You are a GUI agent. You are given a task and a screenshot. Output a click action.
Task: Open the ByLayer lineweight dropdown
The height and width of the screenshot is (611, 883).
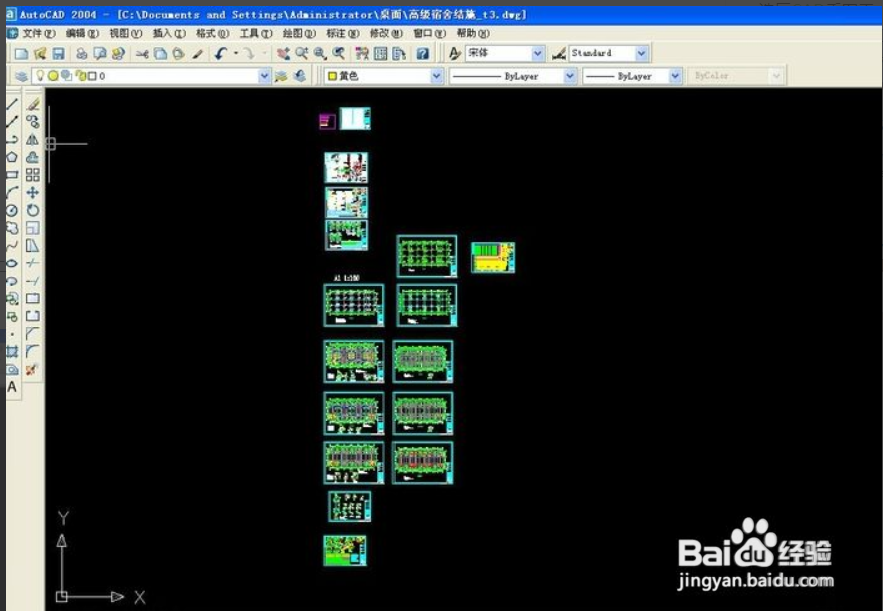(x=675, y=75)
